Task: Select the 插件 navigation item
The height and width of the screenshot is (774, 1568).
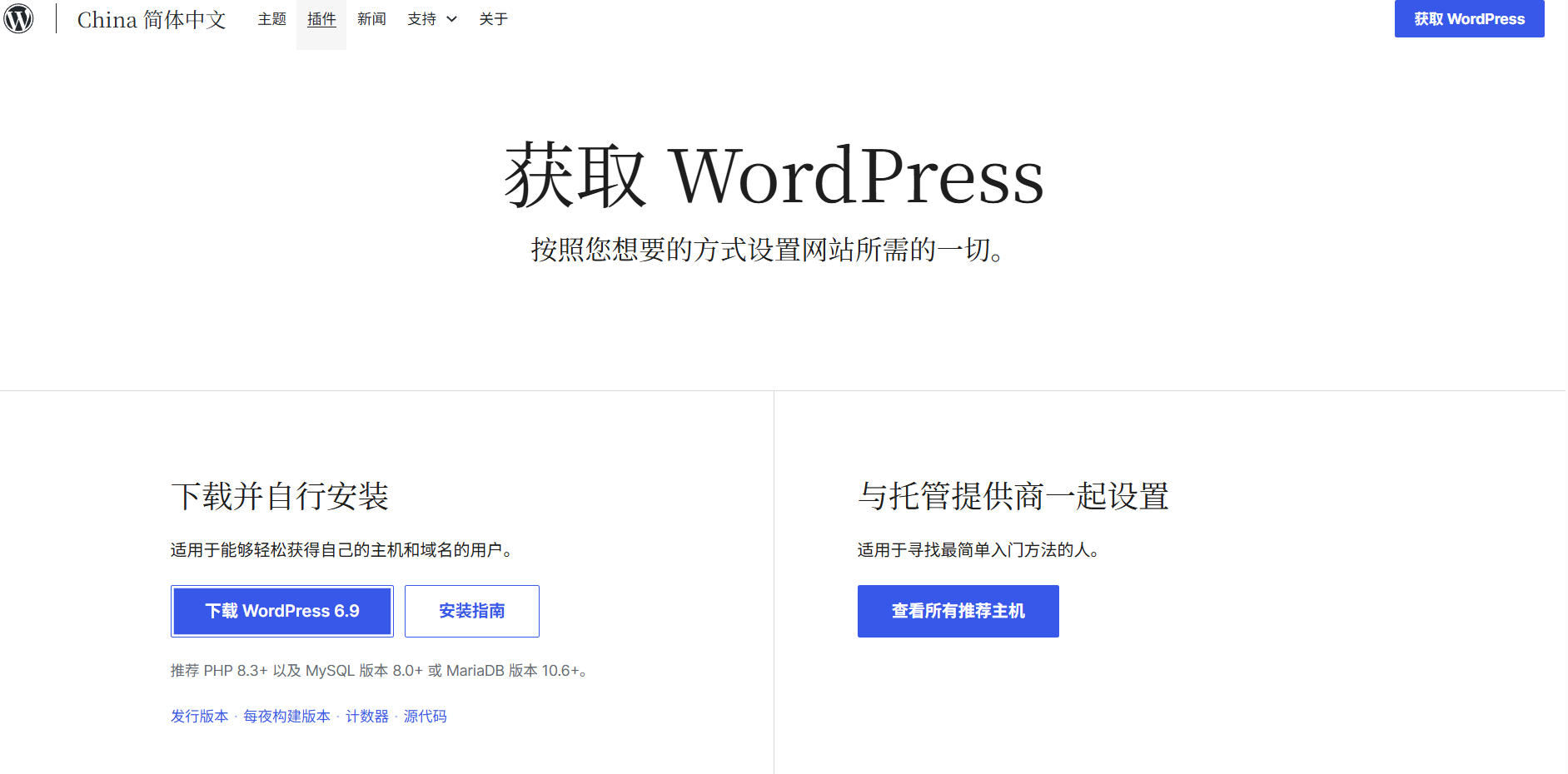Action: 321,19
